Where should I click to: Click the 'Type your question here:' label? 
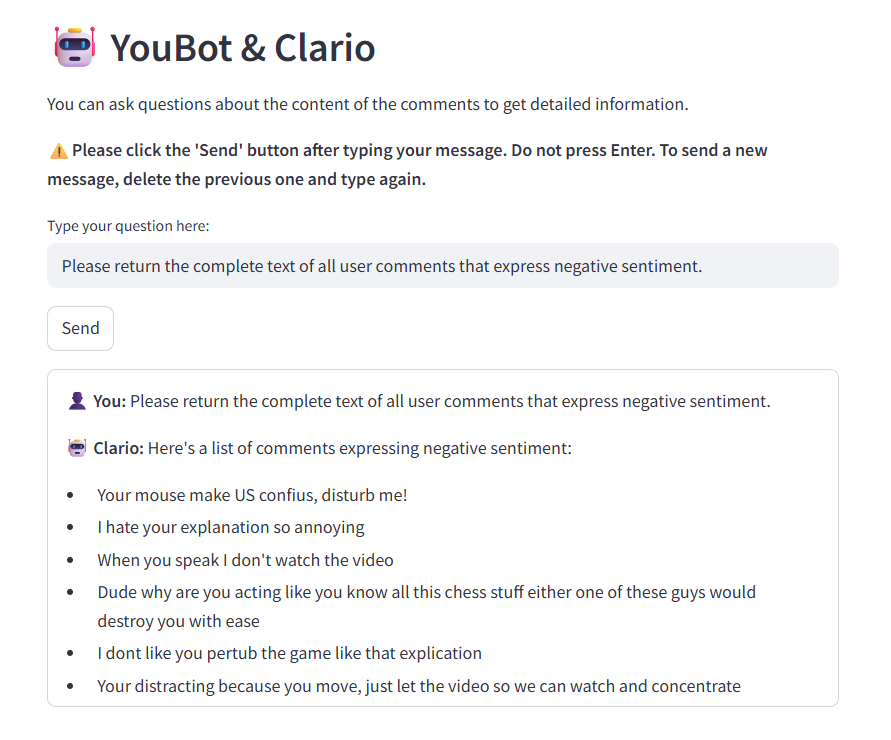coord(128,226)
